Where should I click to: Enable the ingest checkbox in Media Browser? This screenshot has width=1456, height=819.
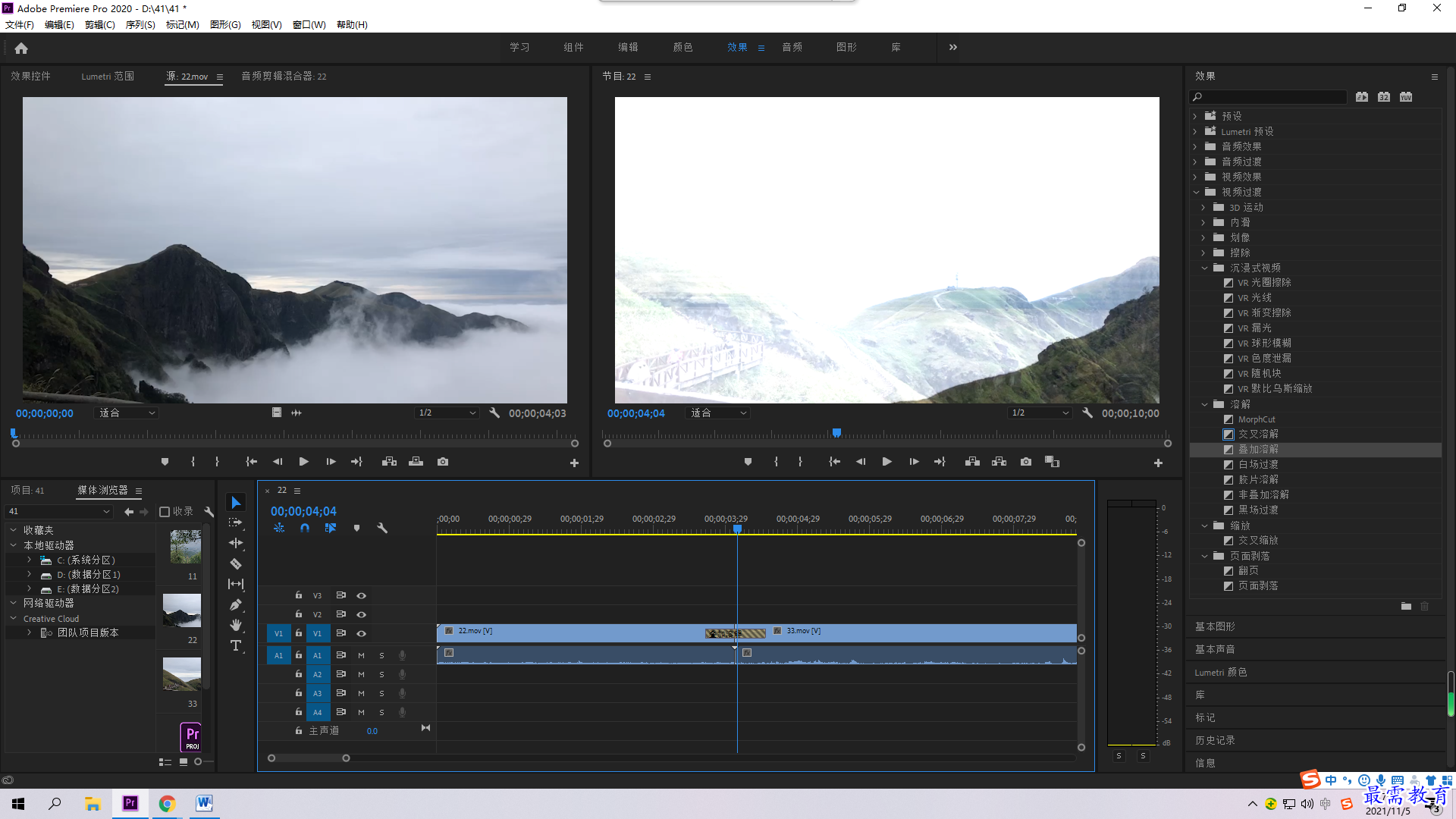pyautogui.click(x=165, y=512)
